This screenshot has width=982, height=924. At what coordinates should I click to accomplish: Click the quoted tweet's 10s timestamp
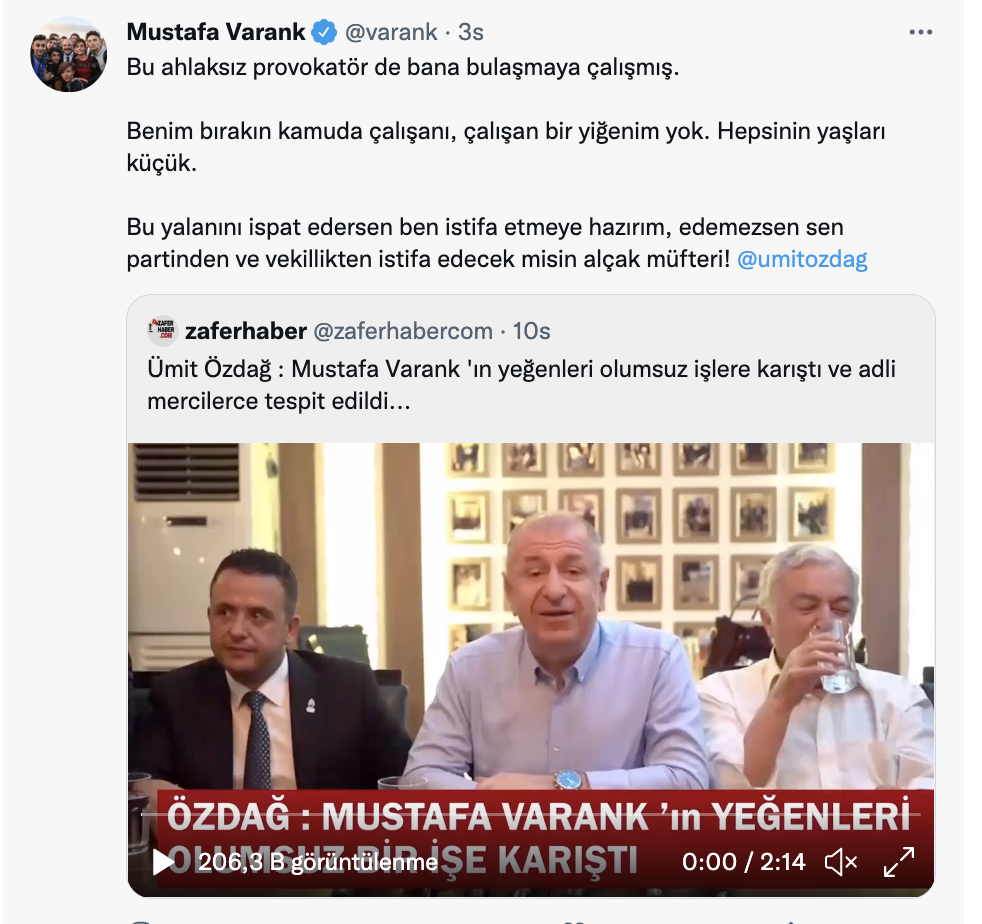point(531,331)
